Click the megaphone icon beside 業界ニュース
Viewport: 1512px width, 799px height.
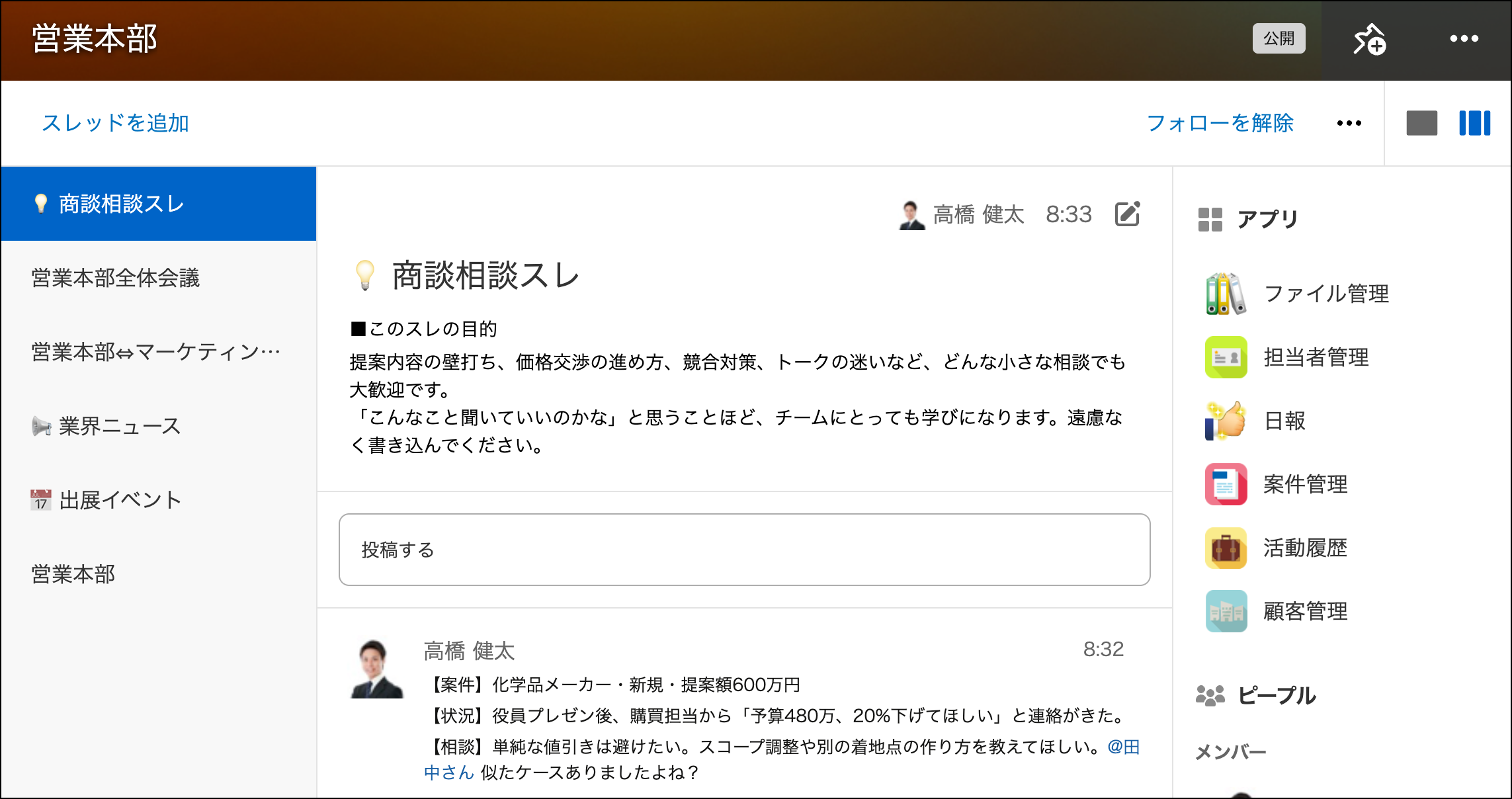coord(41,426)
